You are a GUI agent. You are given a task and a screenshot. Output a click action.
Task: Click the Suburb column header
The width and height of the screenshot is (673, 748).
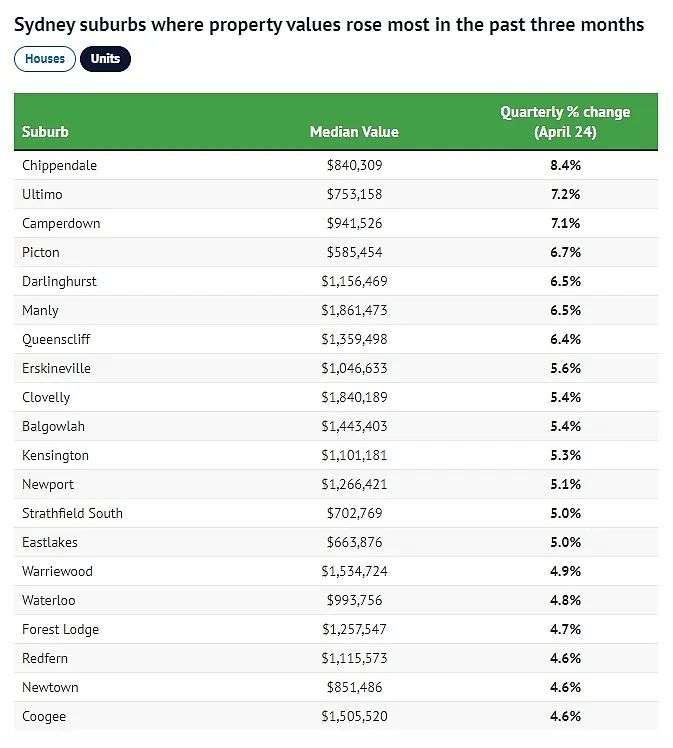tap(45, 132)
